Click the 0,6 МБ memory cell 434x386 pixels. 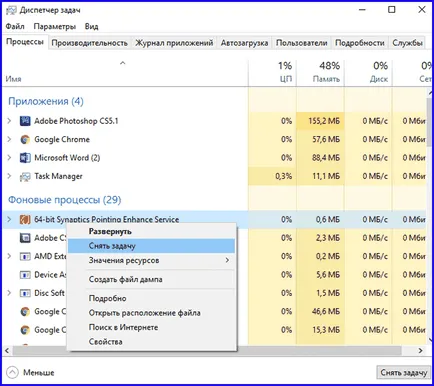pyautogui.click(x=320, y=219)
